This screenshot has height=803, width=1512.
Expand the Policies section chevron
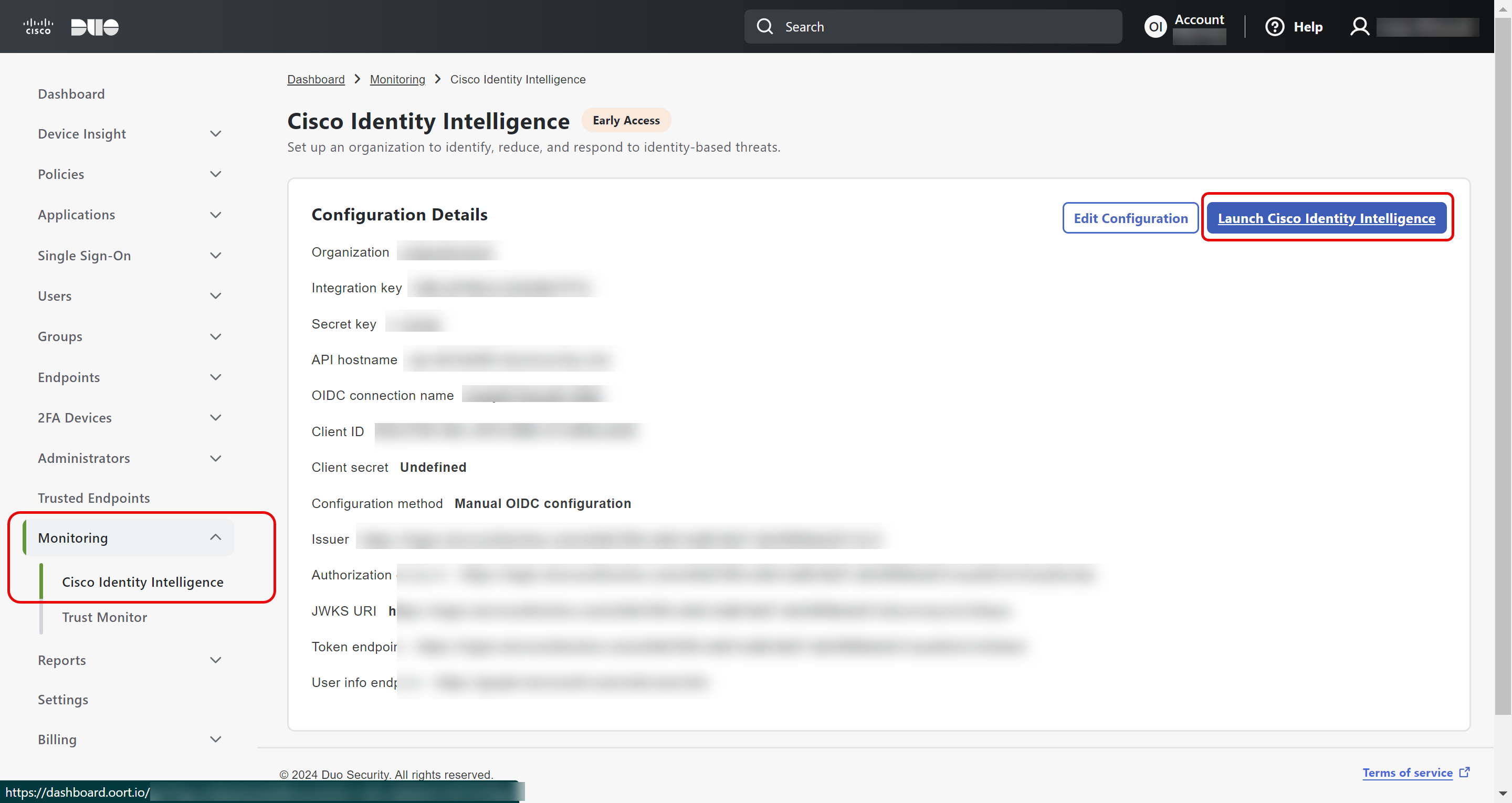pos(215,174)
